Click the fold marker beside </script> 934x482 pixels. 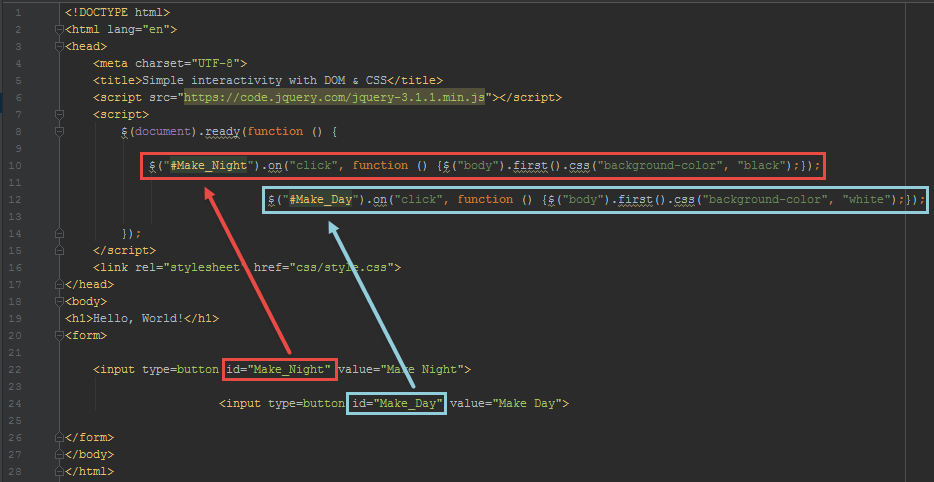[58, 250]
